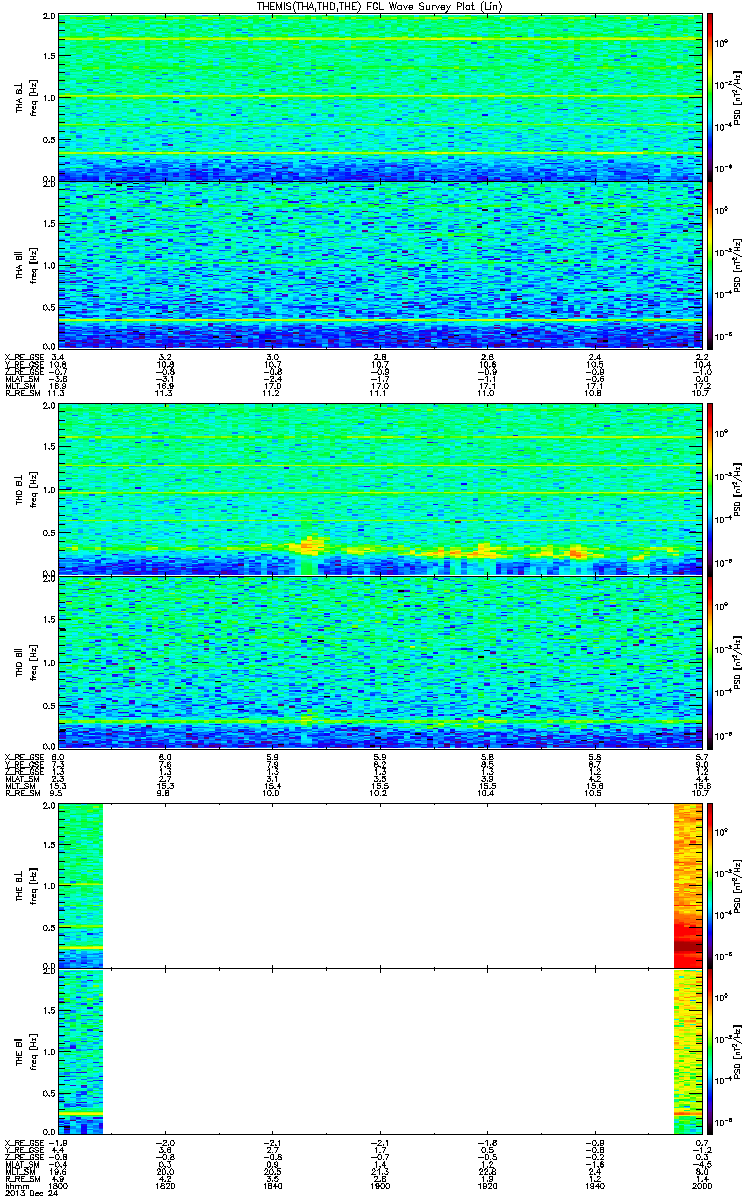This screenshot has height=1200, width=750.
Task: Click the THE B-parallel data strip at 2000
Action: pyautogui.click(x=689, y=1050)
